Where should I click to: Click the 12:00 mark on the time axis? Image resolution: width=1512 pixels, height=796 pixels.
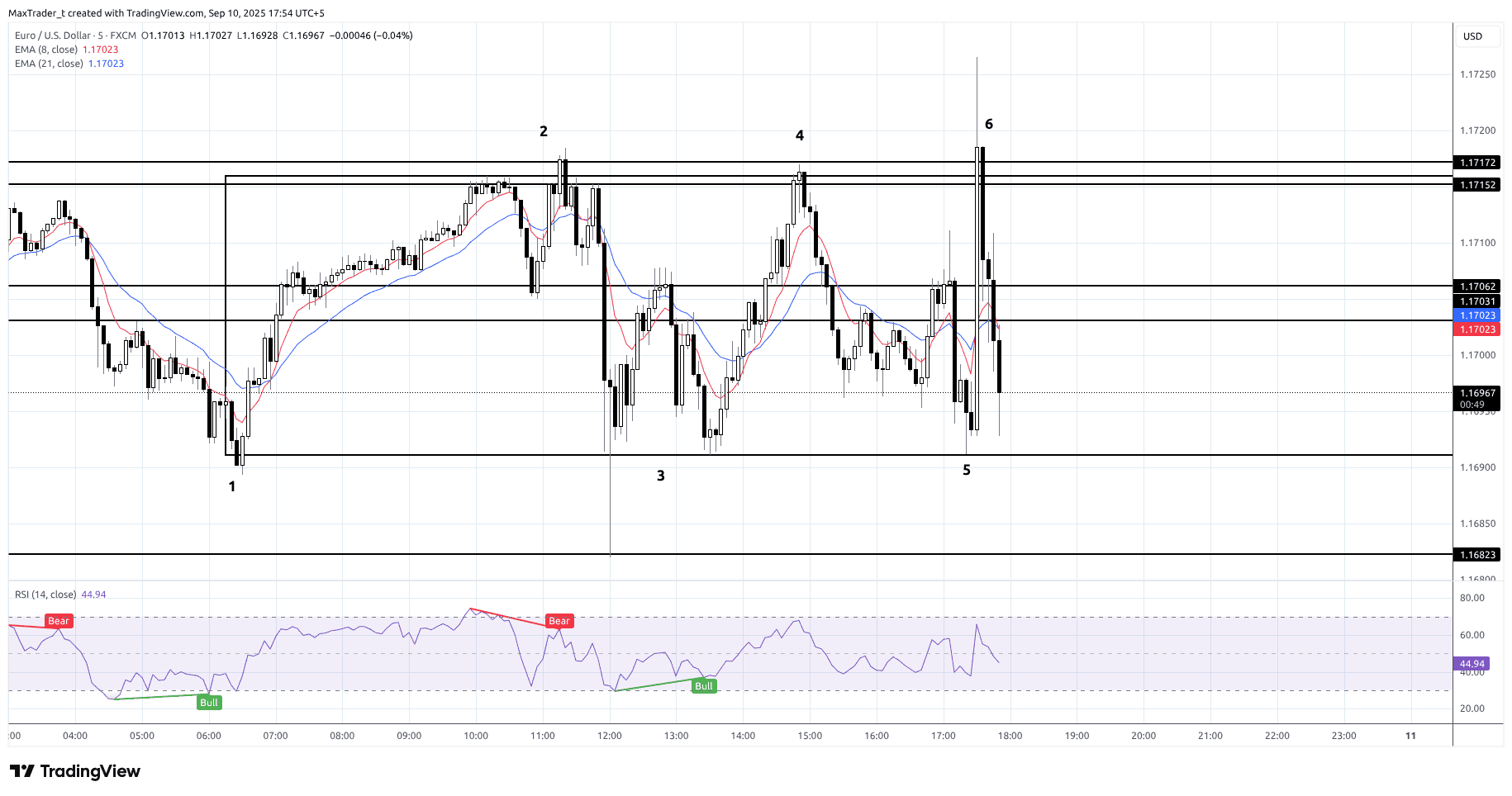(x=610, y=736)
